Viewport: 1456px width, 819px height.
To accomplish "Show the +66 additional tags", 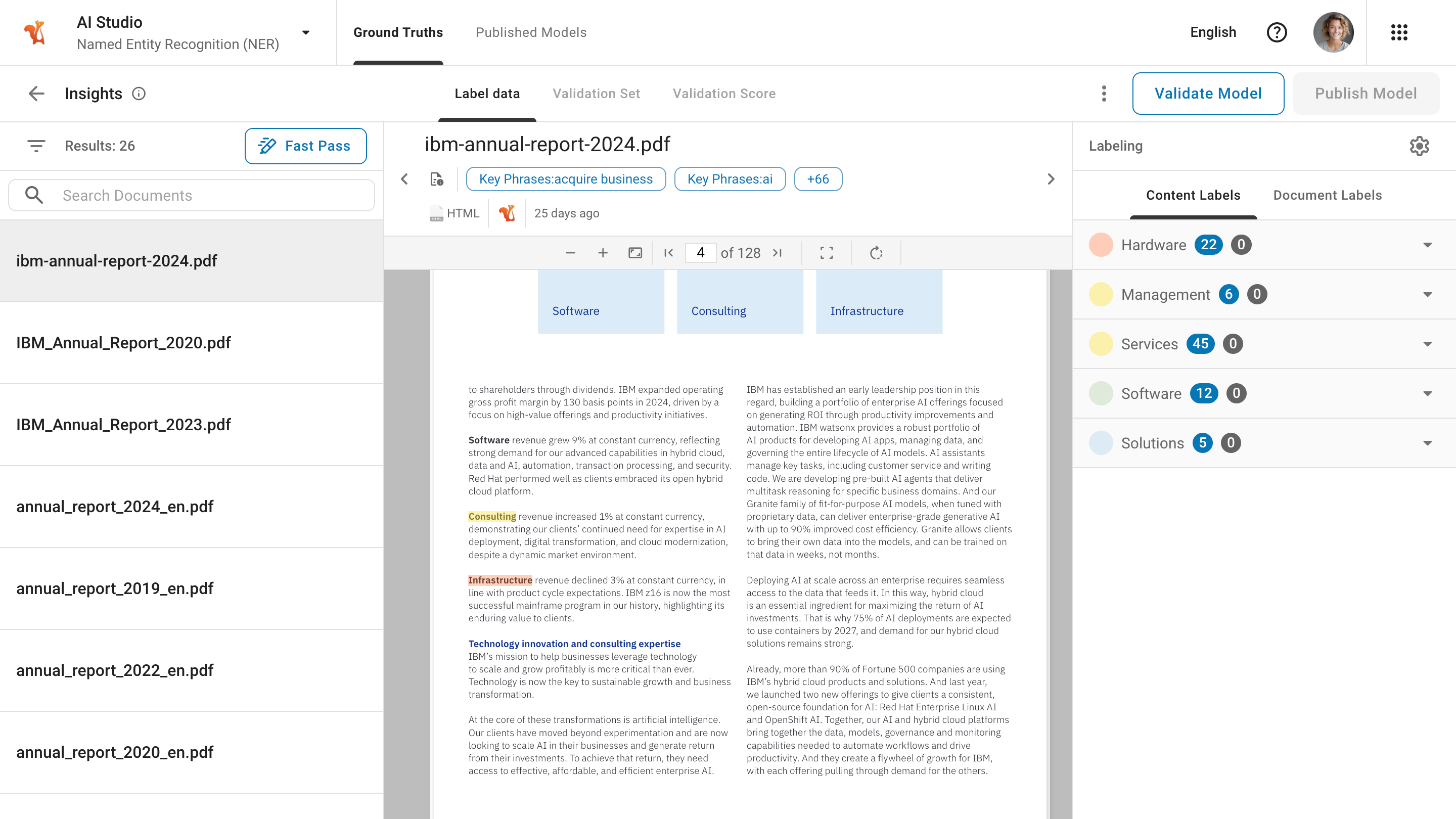I will coord(818,179).
